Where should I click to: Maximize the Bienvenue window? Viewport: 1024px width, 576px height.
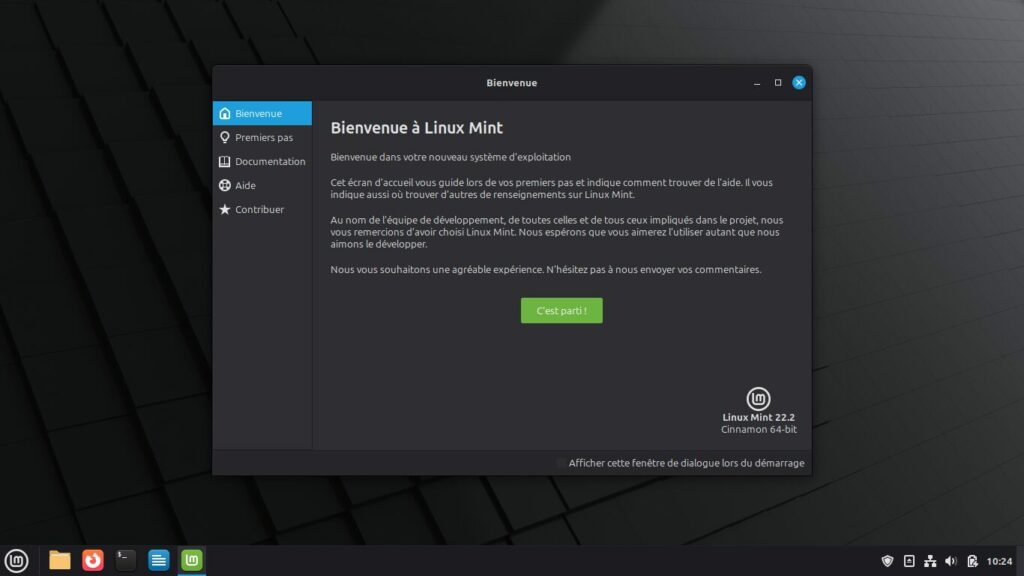click(x=778, y=83)
